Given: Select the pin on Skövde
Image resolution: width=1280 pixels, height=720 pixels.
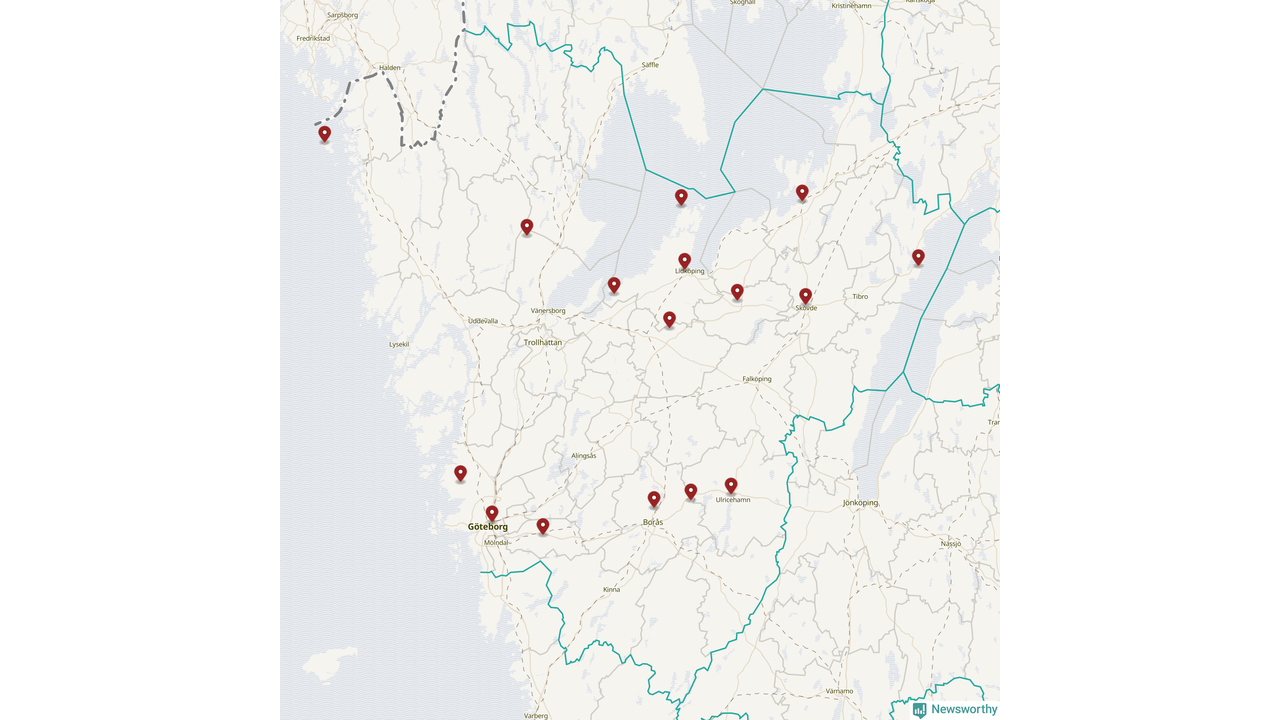Looking at the screenshot, I should [805, 296].
